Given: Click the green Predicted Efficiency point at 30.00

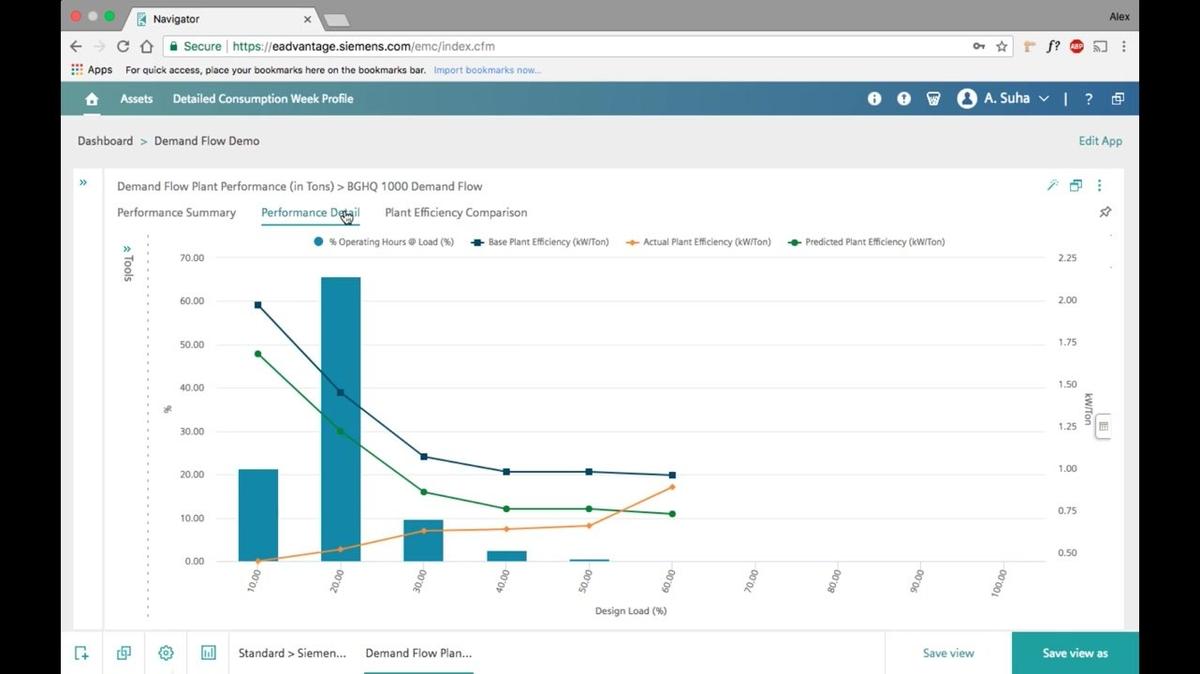Looking at the screenshot, I should pyautogui.click(x=424, y=492).
